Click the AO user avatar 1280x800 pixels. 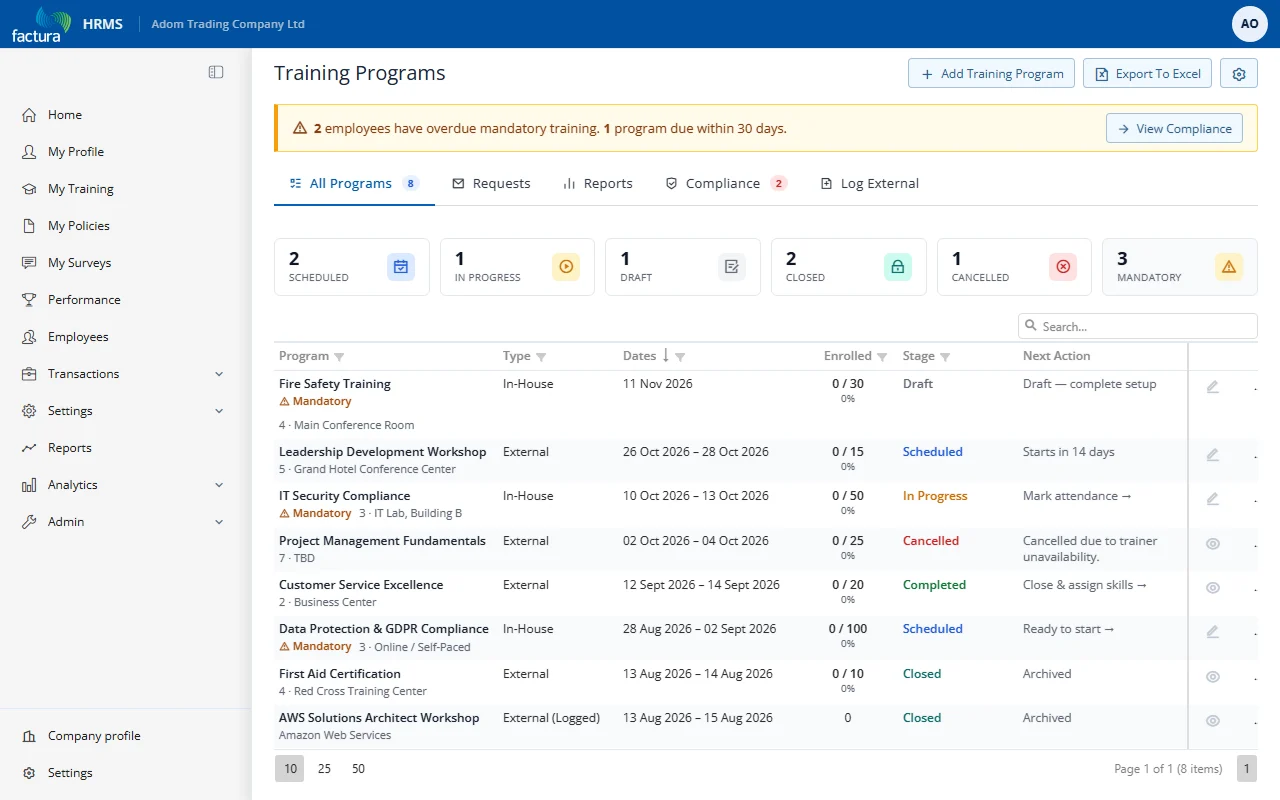1249,23
